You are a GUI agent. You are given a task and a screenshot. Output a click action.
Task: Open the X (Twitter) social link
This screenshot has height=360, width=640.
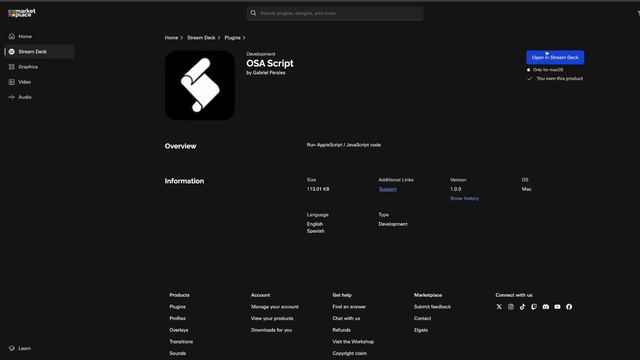click(x=499, y=307)
